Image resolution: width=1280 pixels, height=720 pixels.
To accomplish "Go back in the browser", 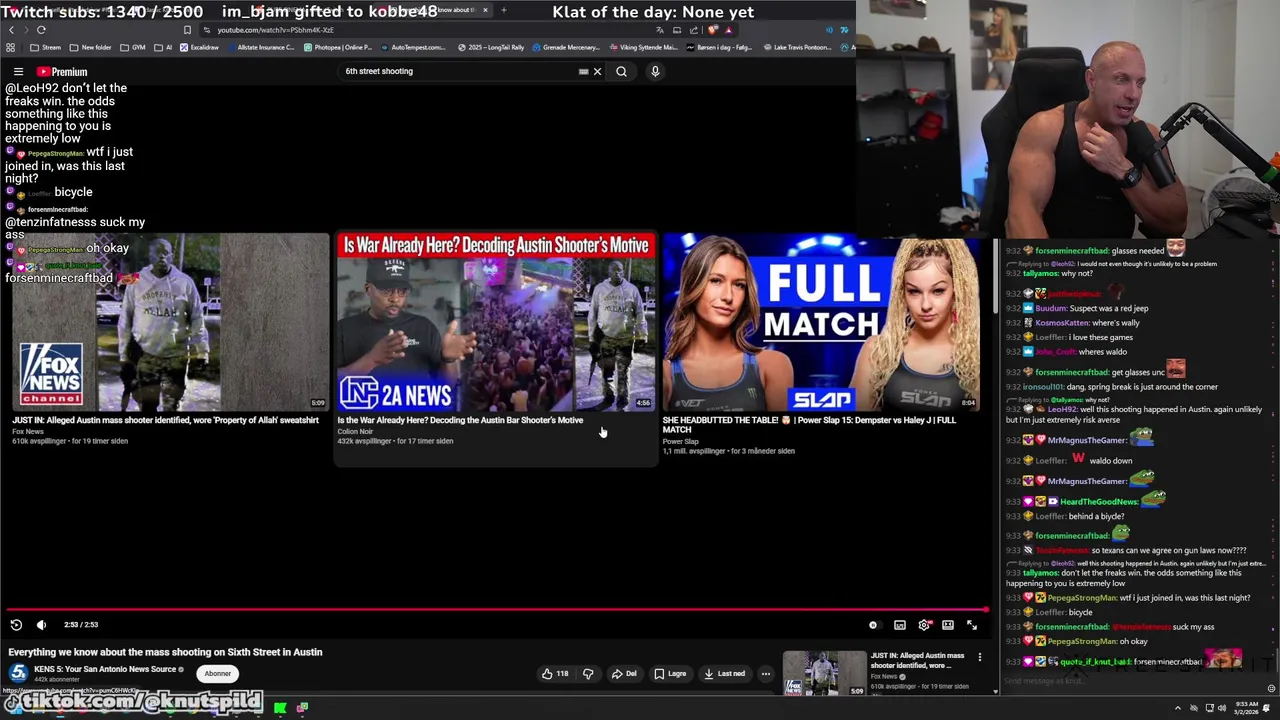I will (x=11, y=30).
